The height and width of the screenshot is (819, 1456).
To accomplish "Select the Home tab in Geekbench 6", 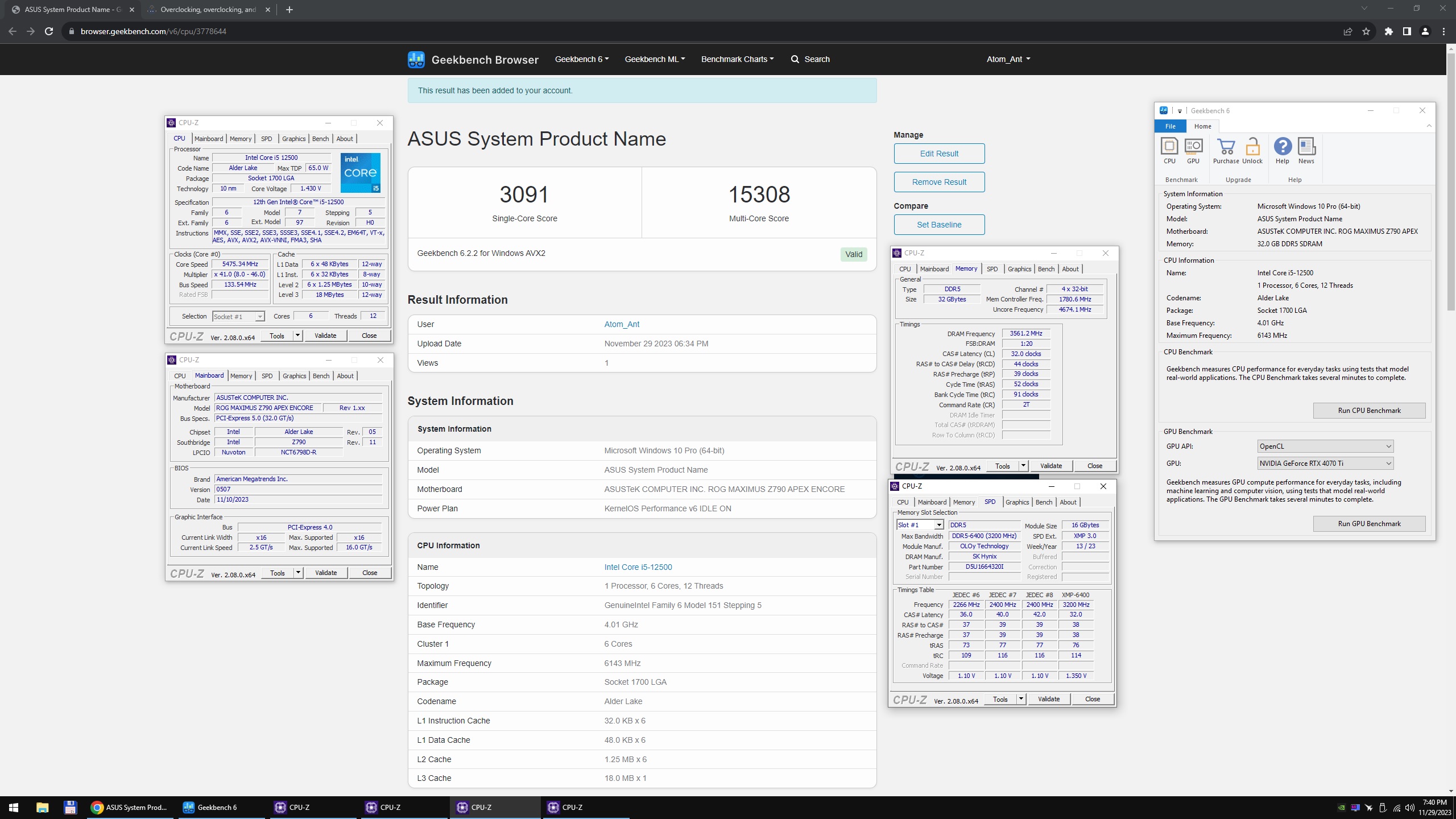I will [x=1202, y=126].
